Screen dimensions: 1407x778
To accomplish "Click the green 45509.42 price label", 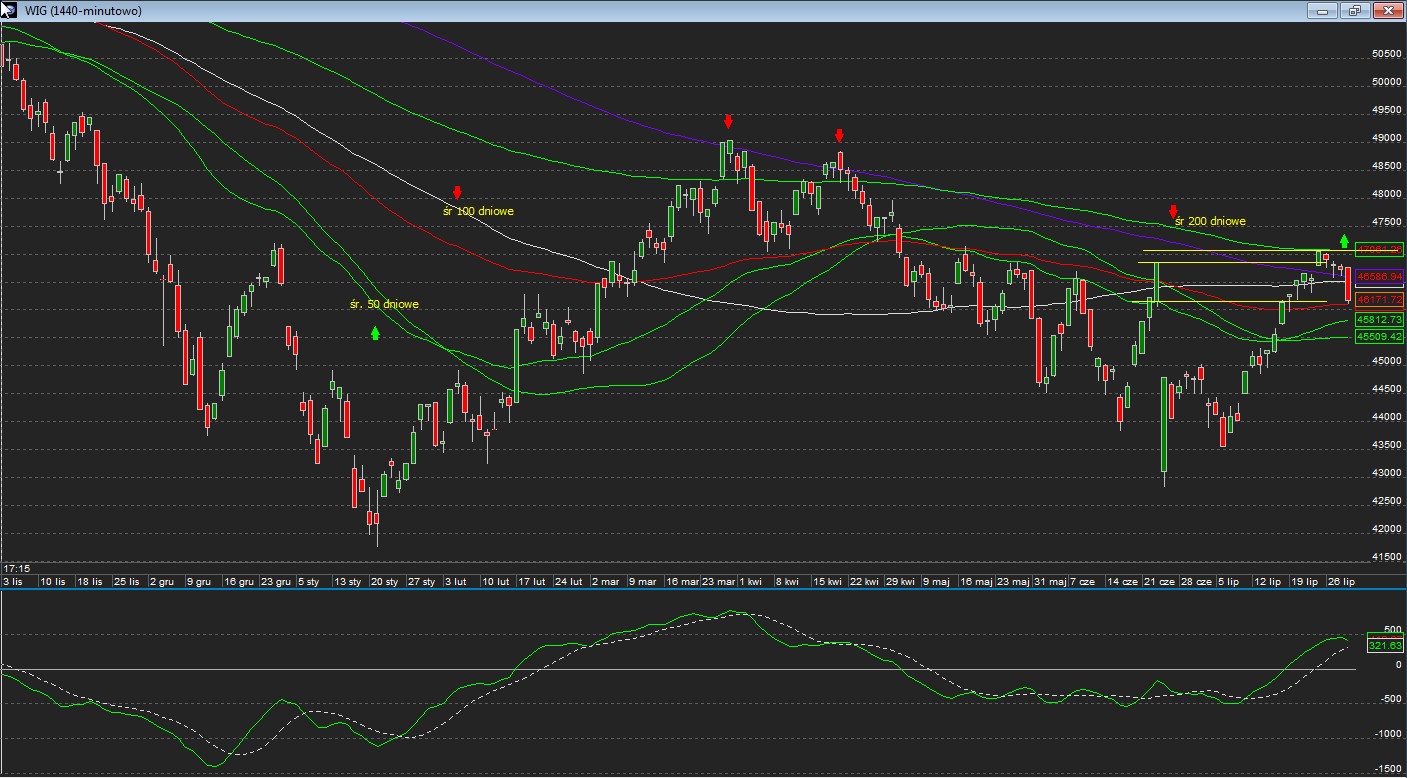I will coord(1380,337).
